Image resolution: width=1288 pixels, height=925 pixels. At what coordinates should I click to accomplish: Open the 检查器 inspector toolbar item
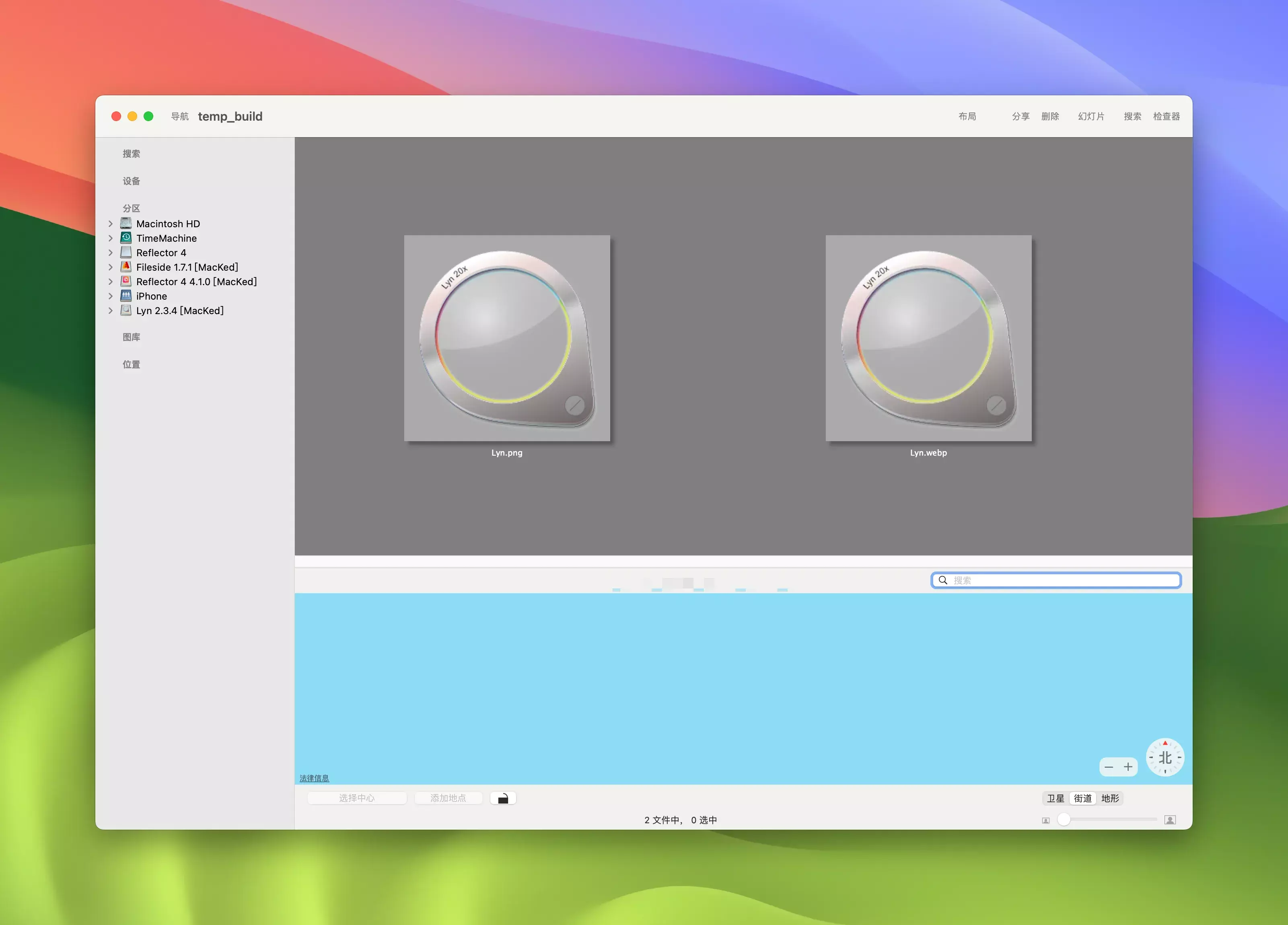pyautogui.click(x=1166, y=116)
